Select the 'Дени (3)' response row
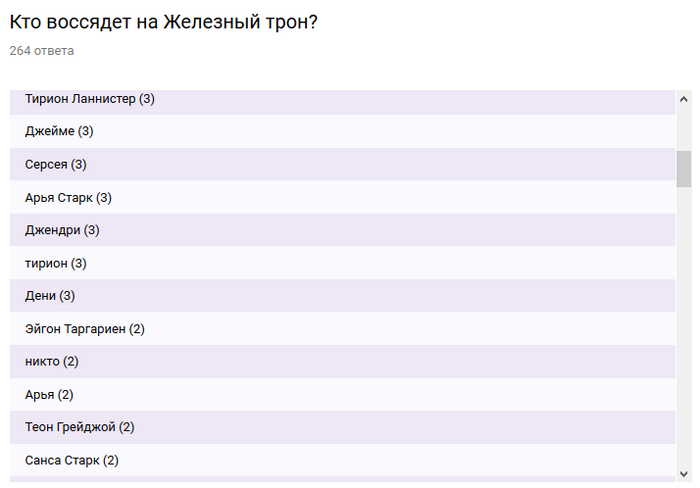700x488 pixels. pyautogui.click(x=50, y=296)
